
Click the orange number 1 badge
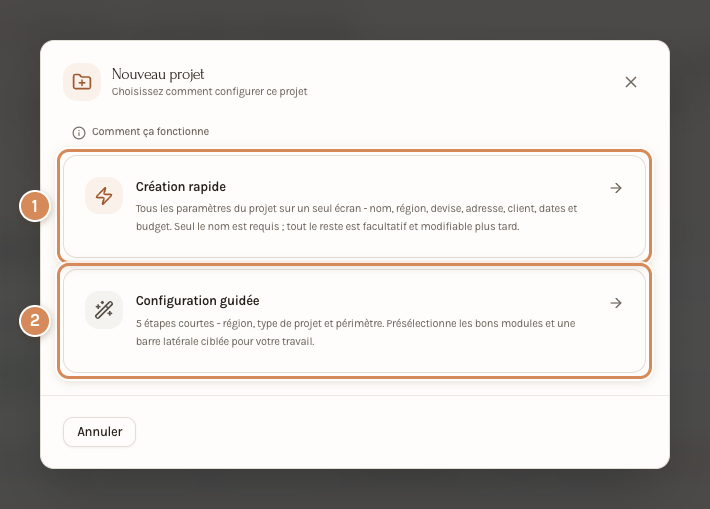pyautogui.click(x=34, y=206)
